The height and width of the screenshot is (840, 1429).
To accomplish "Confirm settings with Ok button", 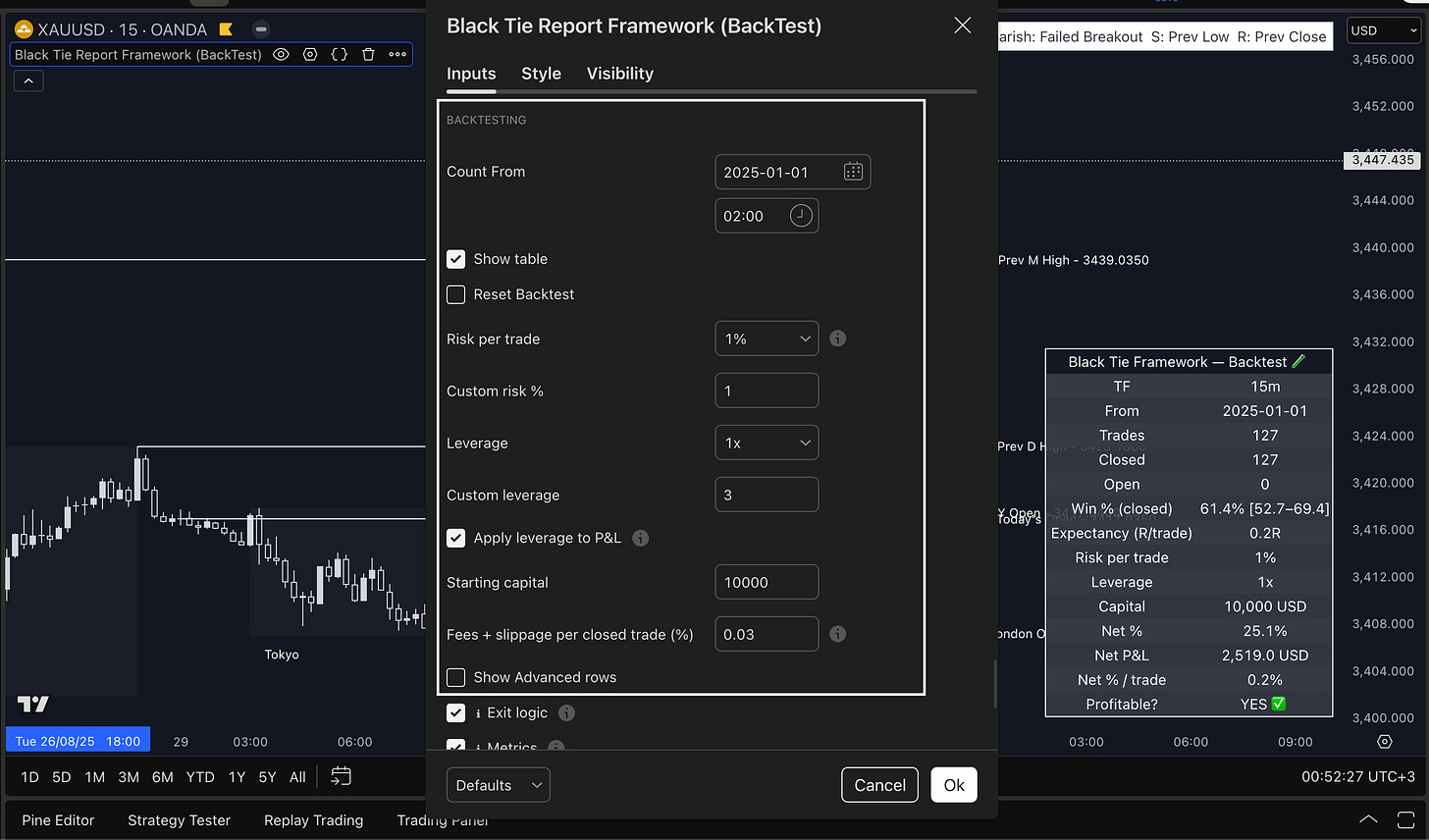I will click(x=954, y=785).
